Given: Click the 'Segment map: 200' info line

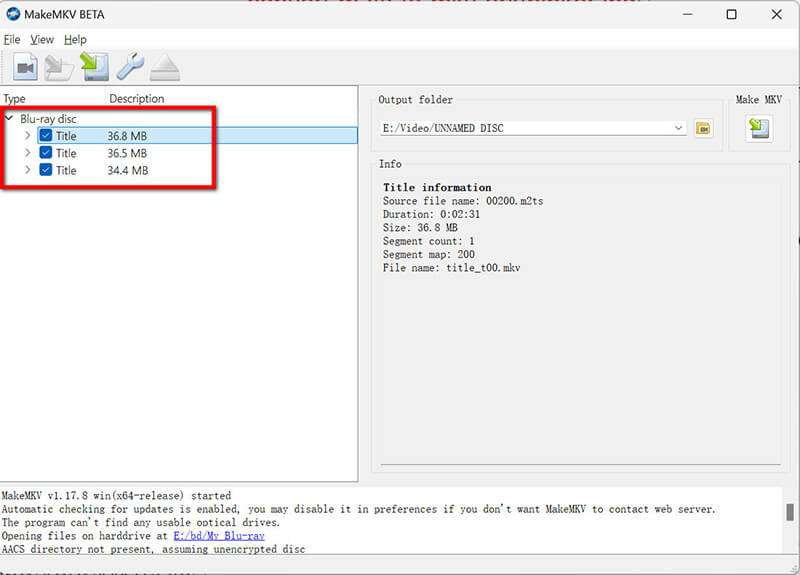Looking at the screenshot, I should (x=429, y=255).
